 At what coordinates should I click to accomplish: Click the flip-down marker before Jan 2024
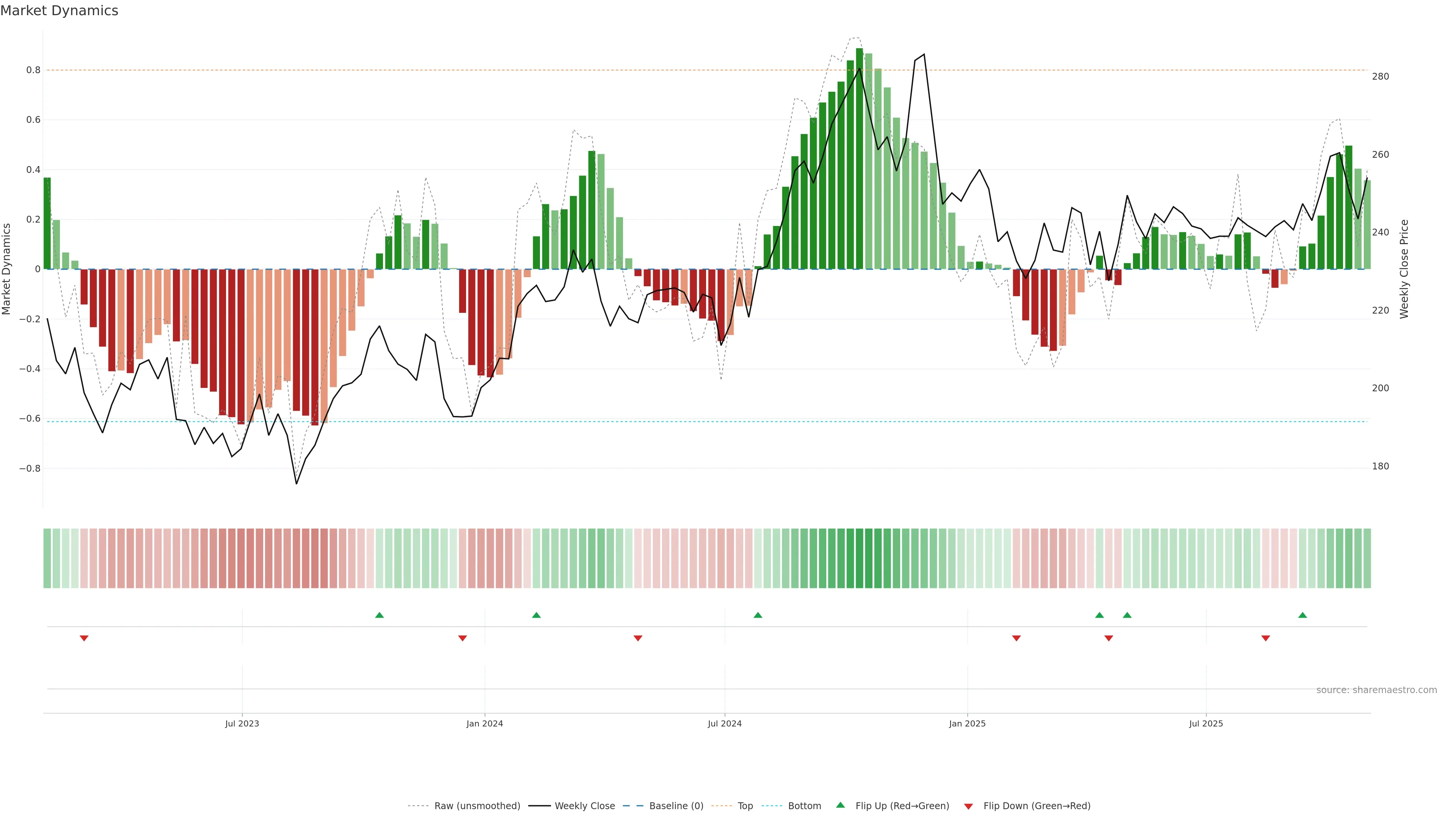point(462,638)
